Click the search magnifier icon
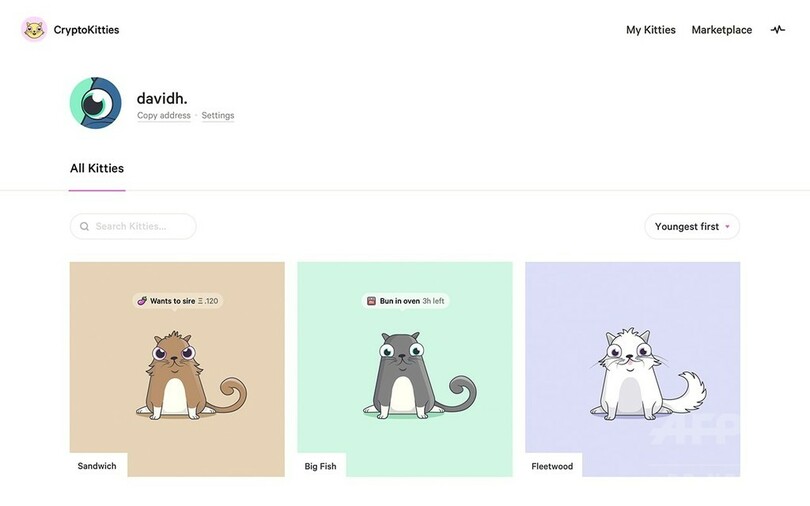The image size is (810, 506). pyautogui.click(x=85, y=227)
